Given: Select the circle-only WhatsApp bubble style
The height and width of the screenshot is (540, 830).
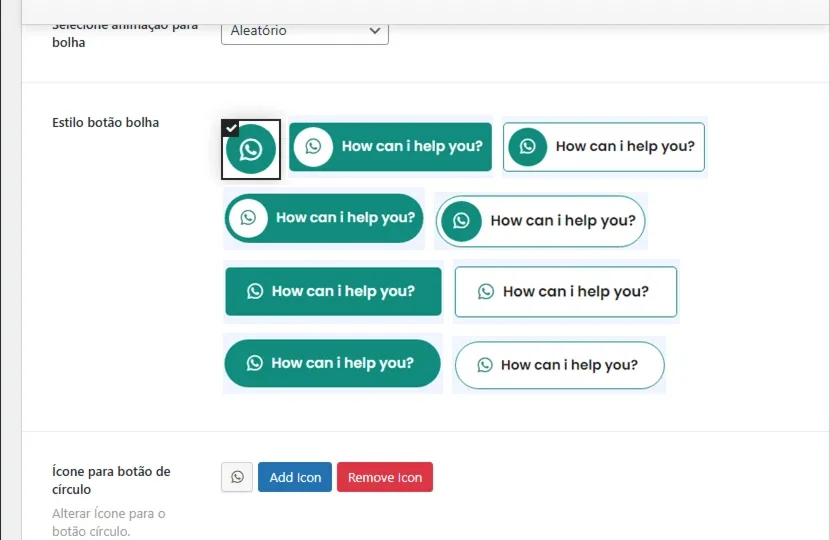Looking at the screenshot, I should pyautogui.click(x=250, y=149).
